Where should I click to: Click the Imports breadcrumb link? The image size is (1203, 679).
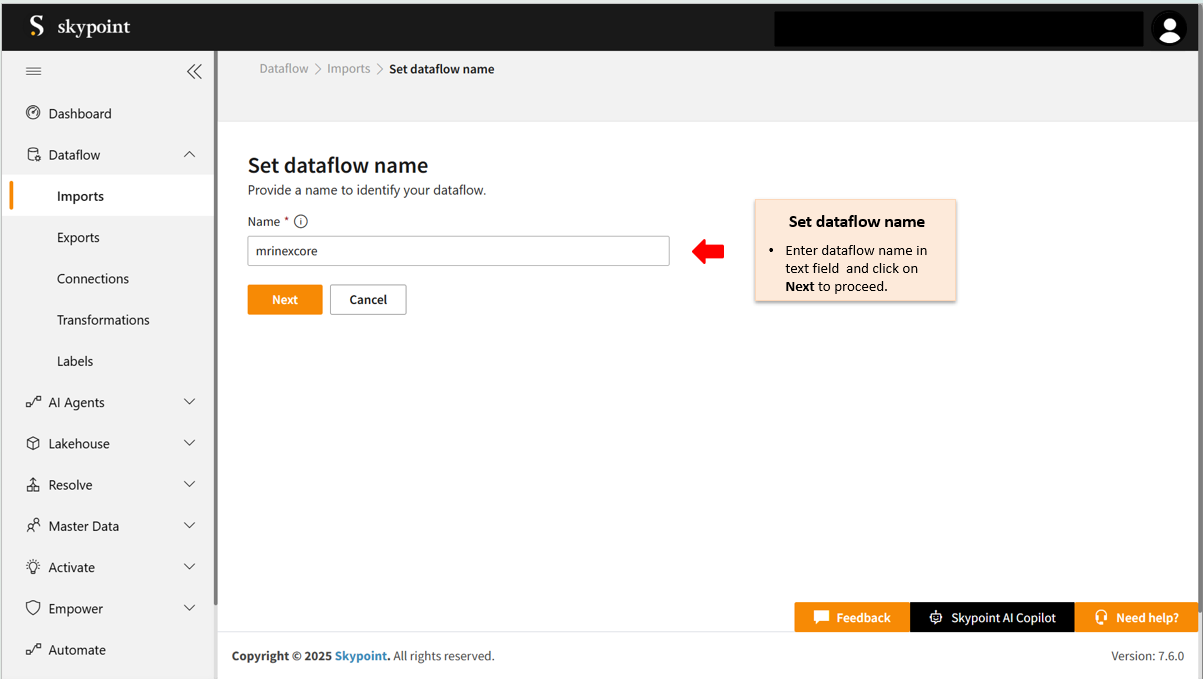coord(348,69)
